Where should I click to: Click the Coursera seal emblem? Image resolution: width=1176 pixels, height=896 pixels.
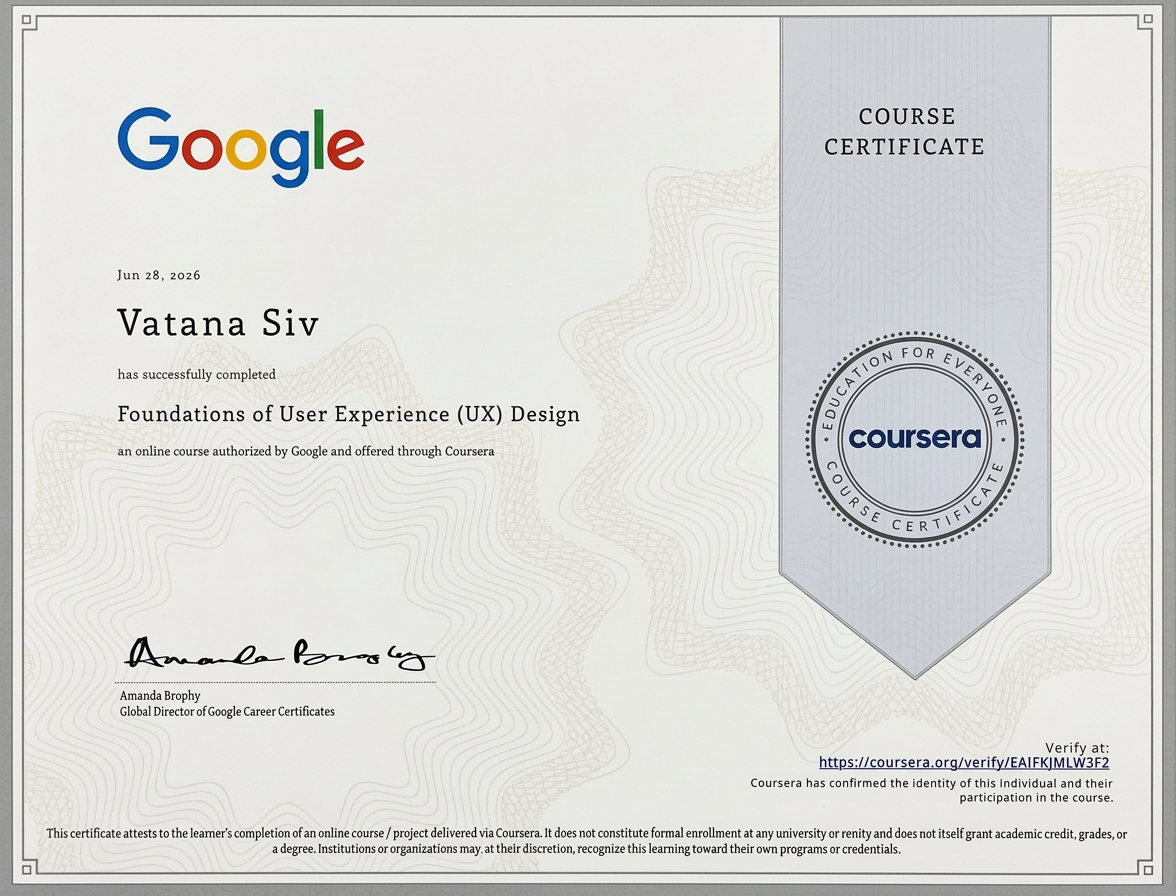[915, 439]
